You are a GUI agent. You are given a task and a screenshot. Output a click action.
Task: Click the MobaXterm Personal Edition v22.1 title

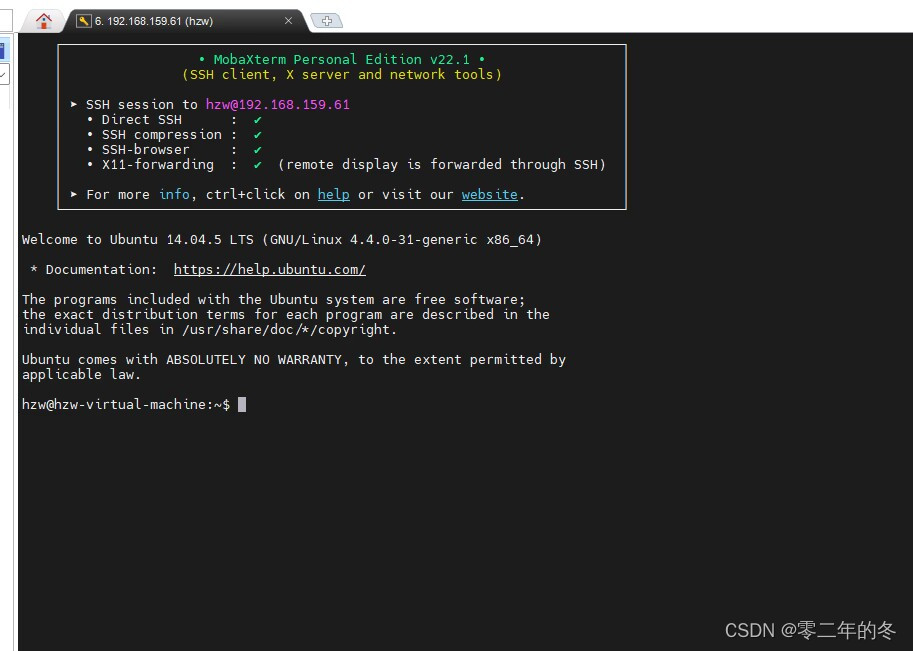[342, 59]
